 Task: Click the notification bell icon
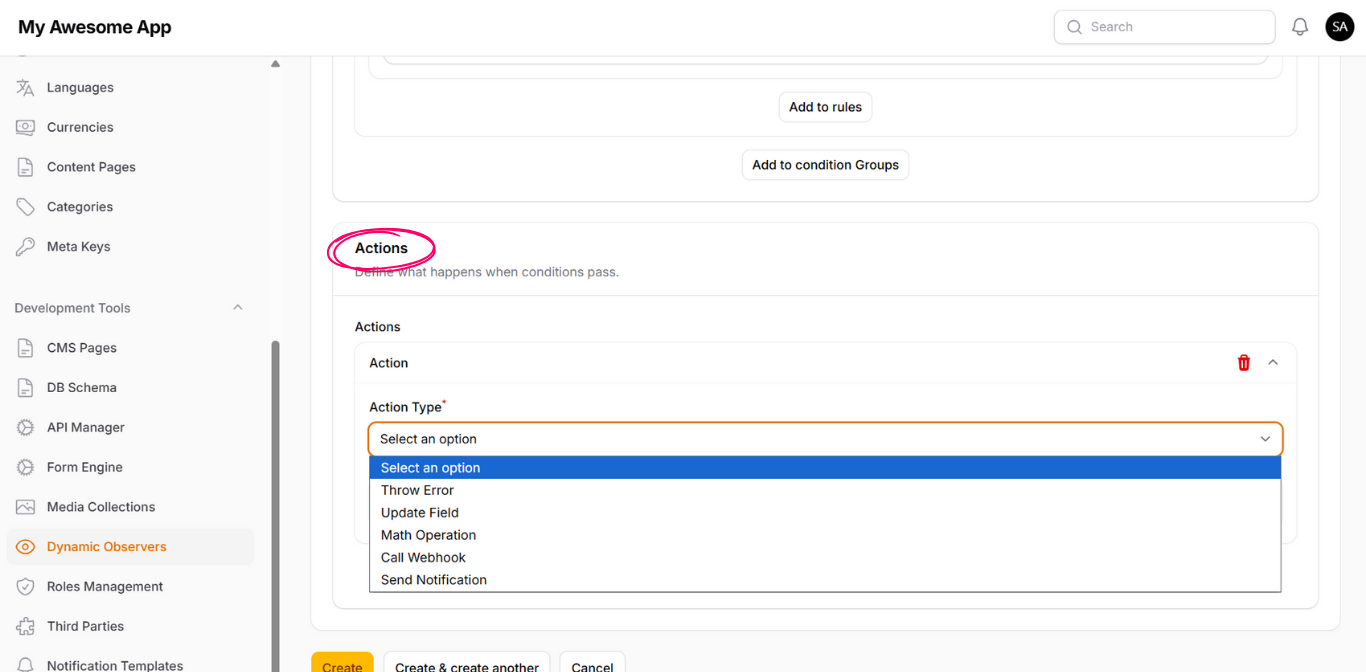(1300, 27)
